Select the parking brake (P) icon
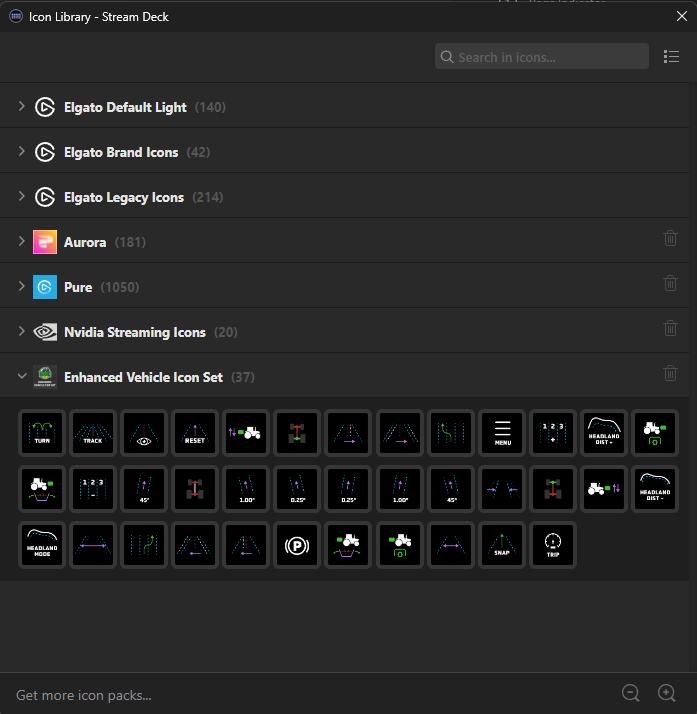Screen dimensions: 697x714 click(x=297, y=545)
